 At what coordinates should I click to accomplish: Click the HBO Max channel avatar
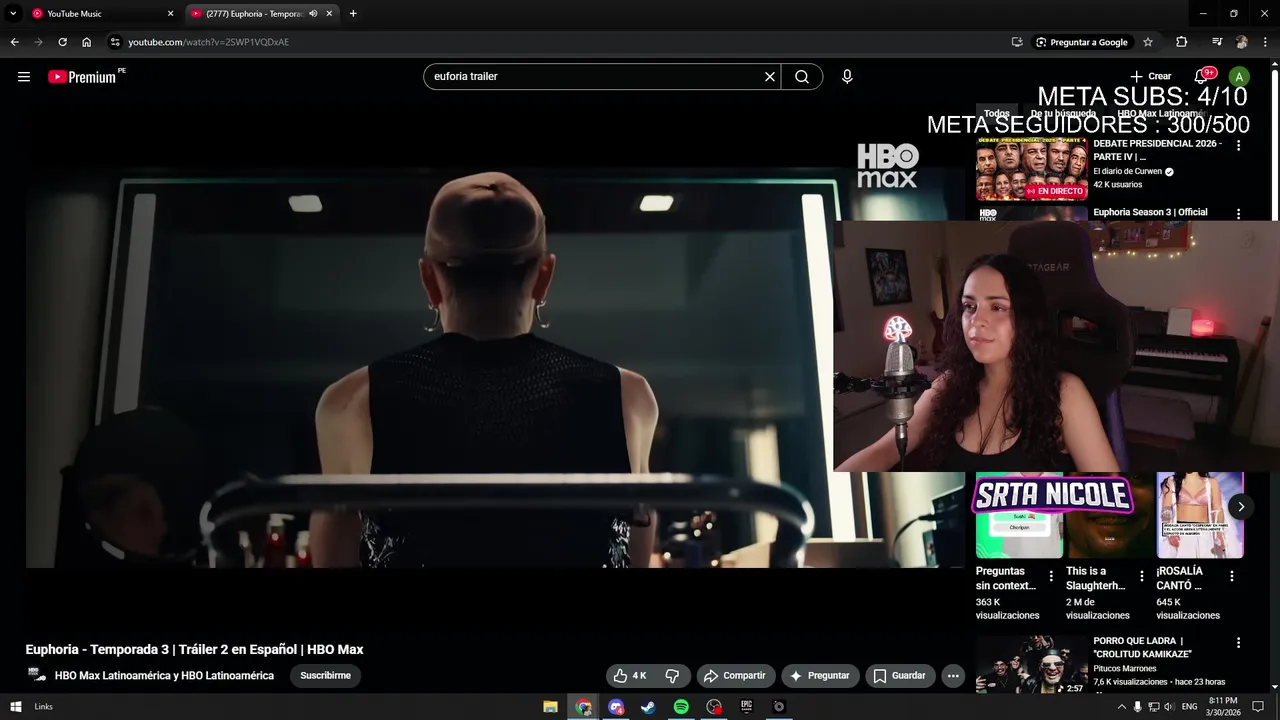(37, 675)
